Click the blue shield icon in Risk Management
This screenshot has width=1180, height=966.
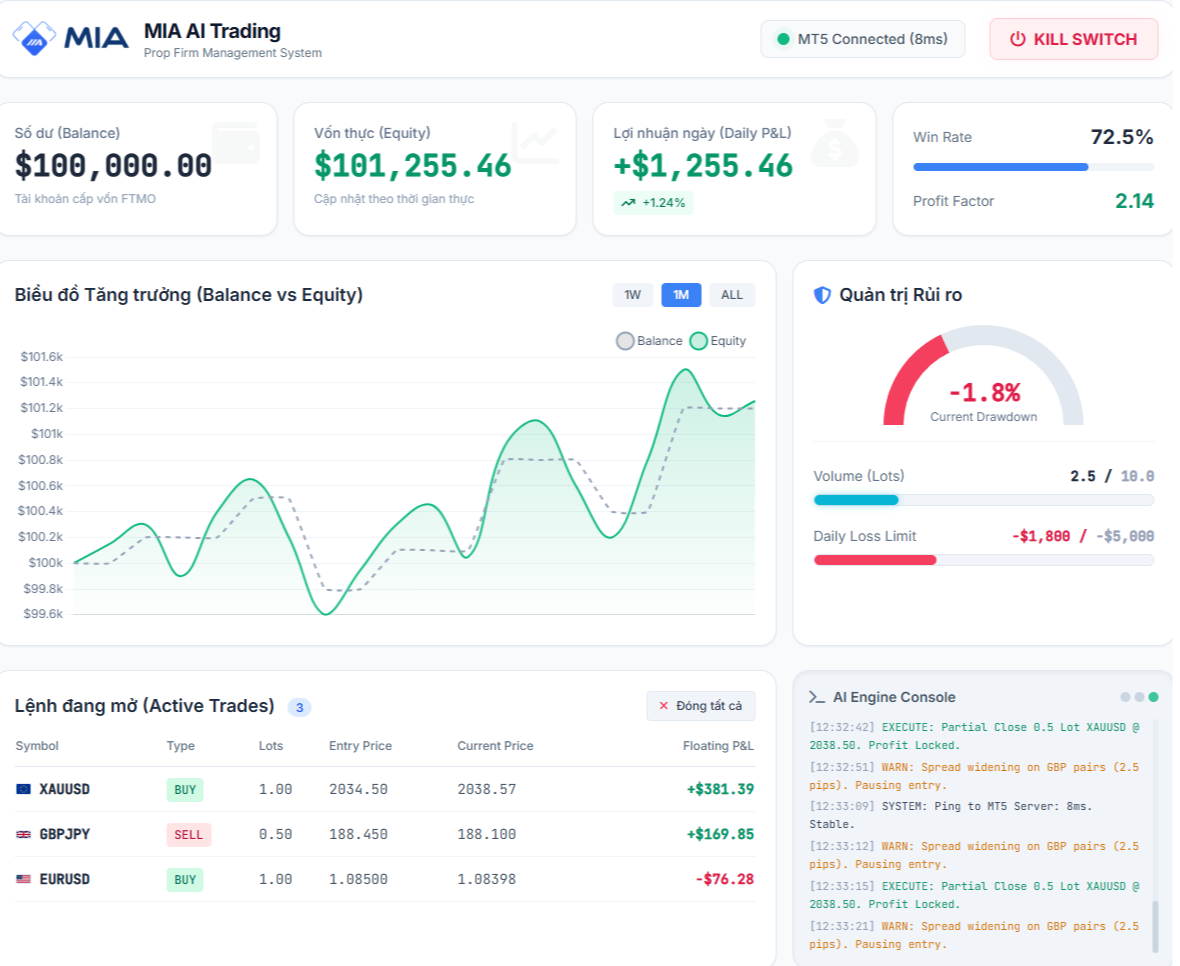823,295
